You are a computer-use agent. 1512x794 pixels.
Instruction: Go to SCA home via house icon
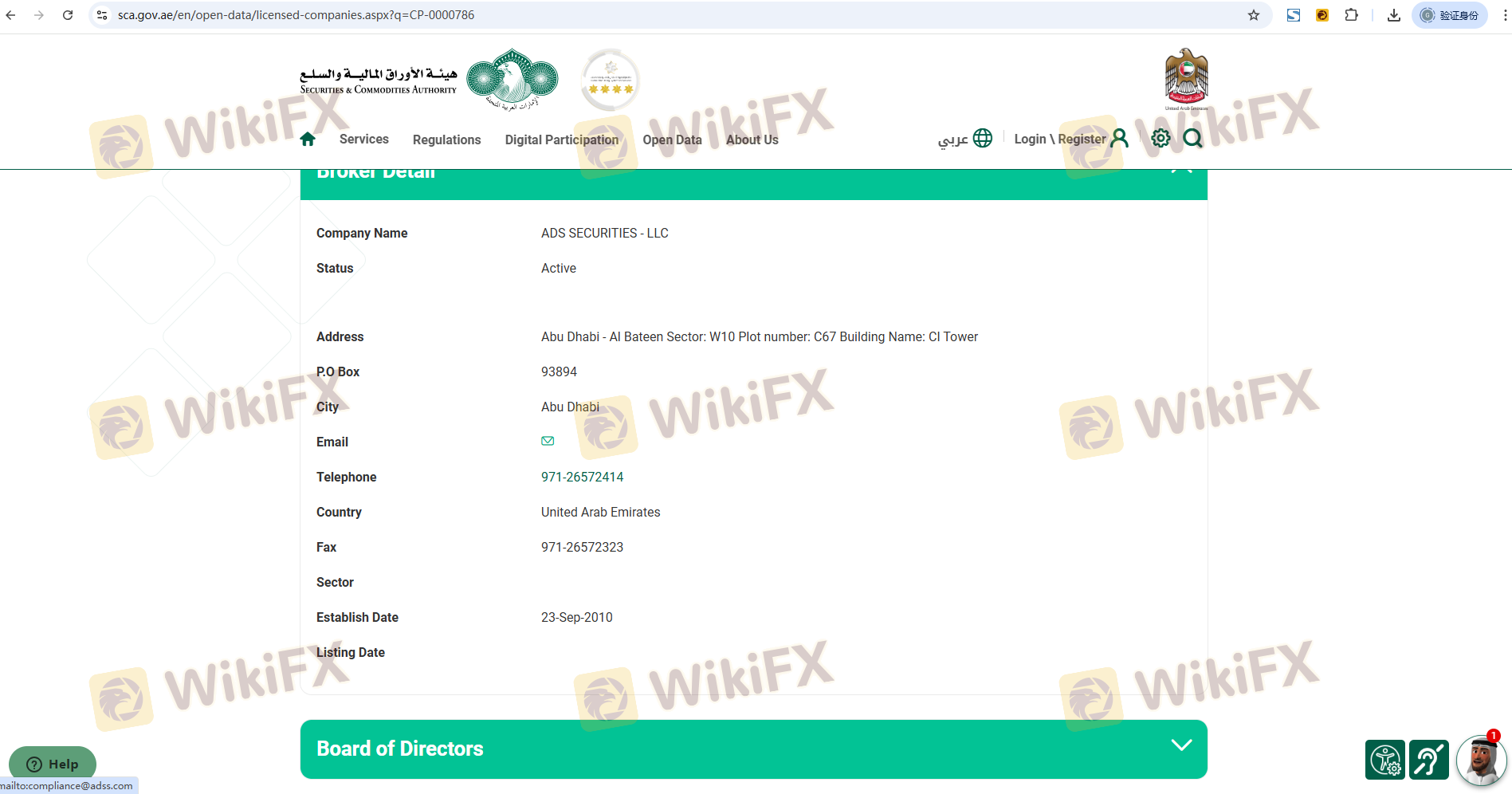click(x=308, y=140)
